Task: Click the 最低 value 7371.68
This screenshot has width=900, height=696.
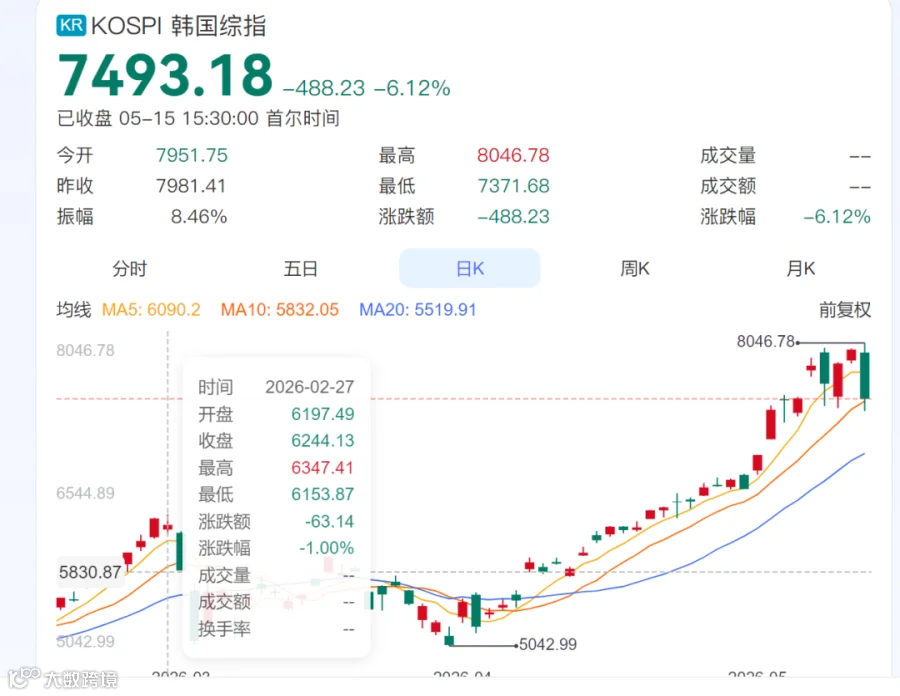Action: coord(514,186)
